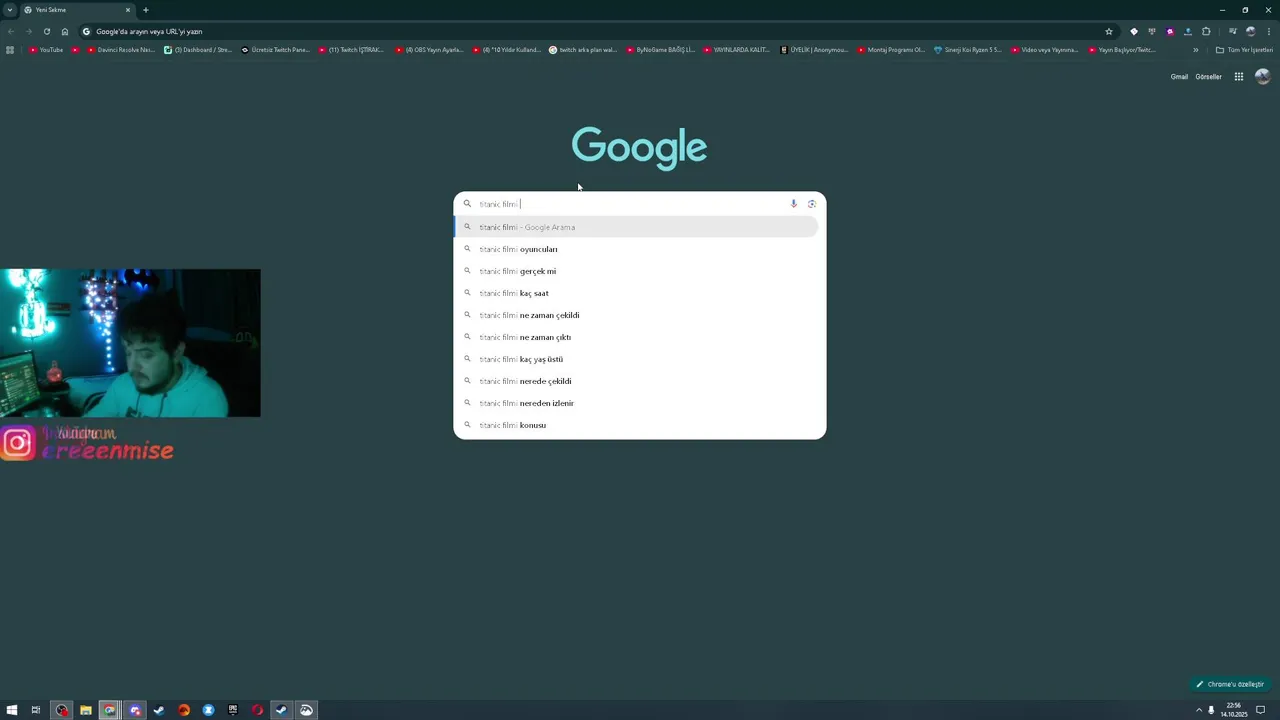
Task: Open Discord from the taskbar
Action: click(x=135, y=710)
